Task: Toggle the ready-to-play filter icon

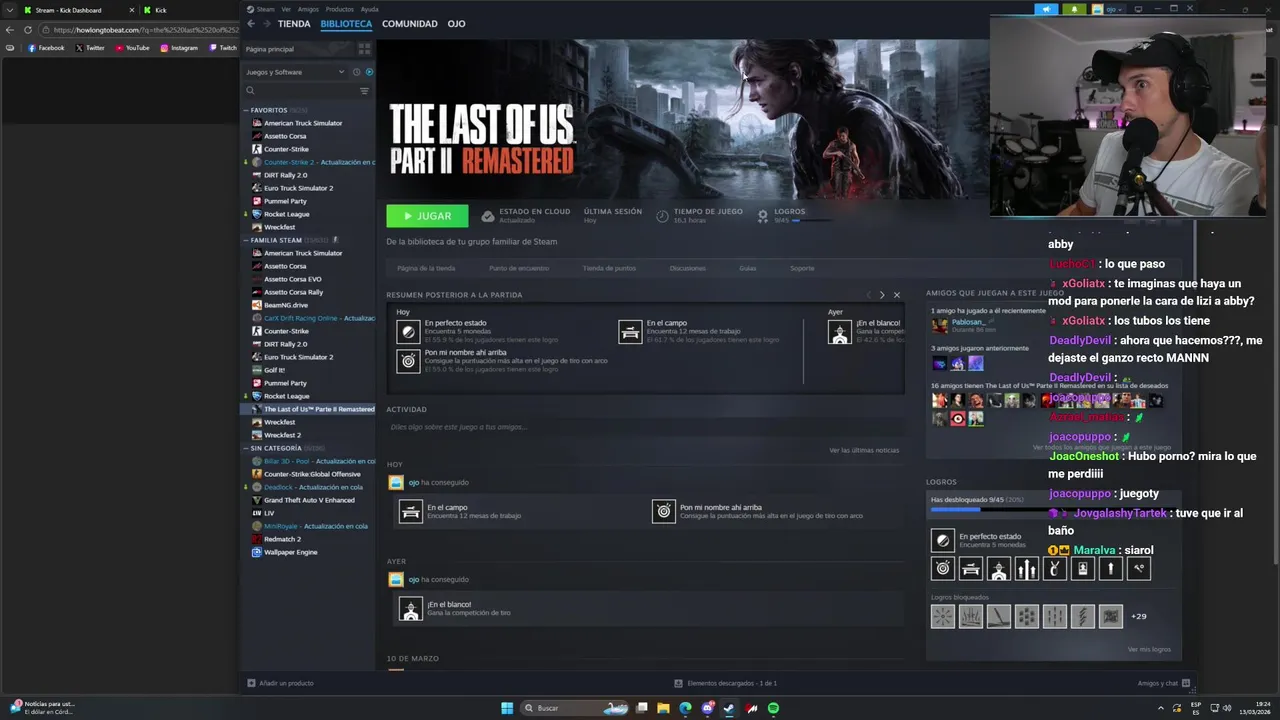Action: [x=369, y=72]
